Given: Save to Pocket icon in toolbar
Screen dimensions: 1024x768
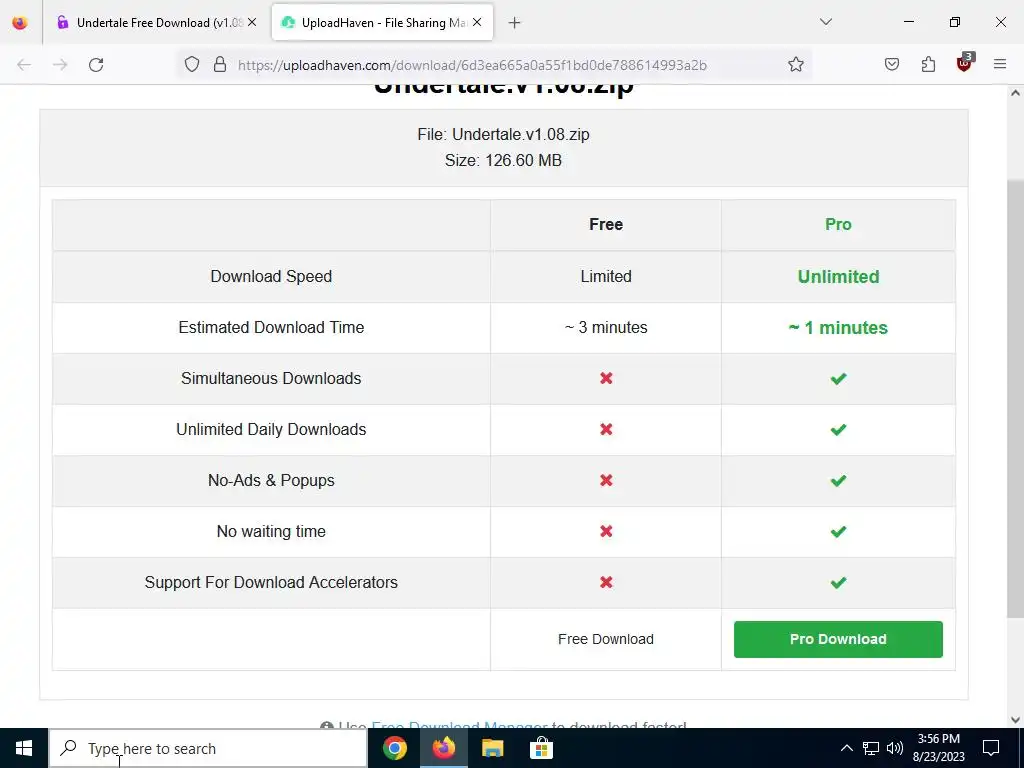Looking at the screenshot, I should (891, 64).
